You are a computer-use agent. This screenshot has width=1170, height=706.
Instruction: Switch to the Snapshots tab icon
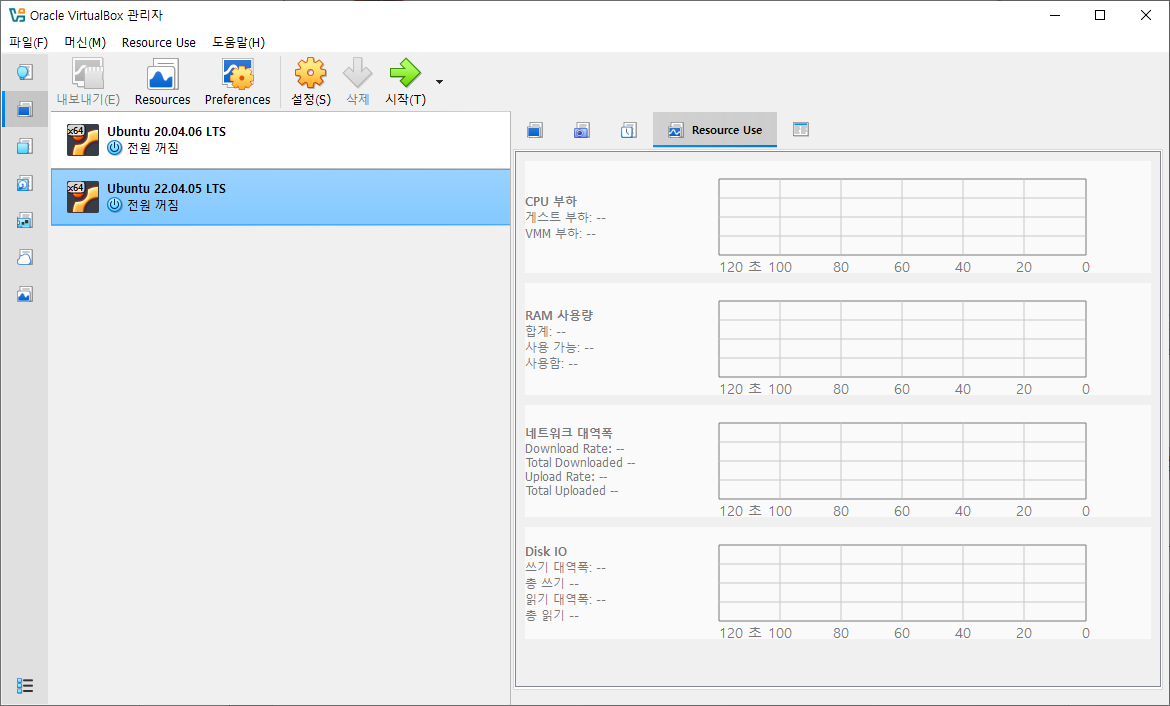point(581,131)
